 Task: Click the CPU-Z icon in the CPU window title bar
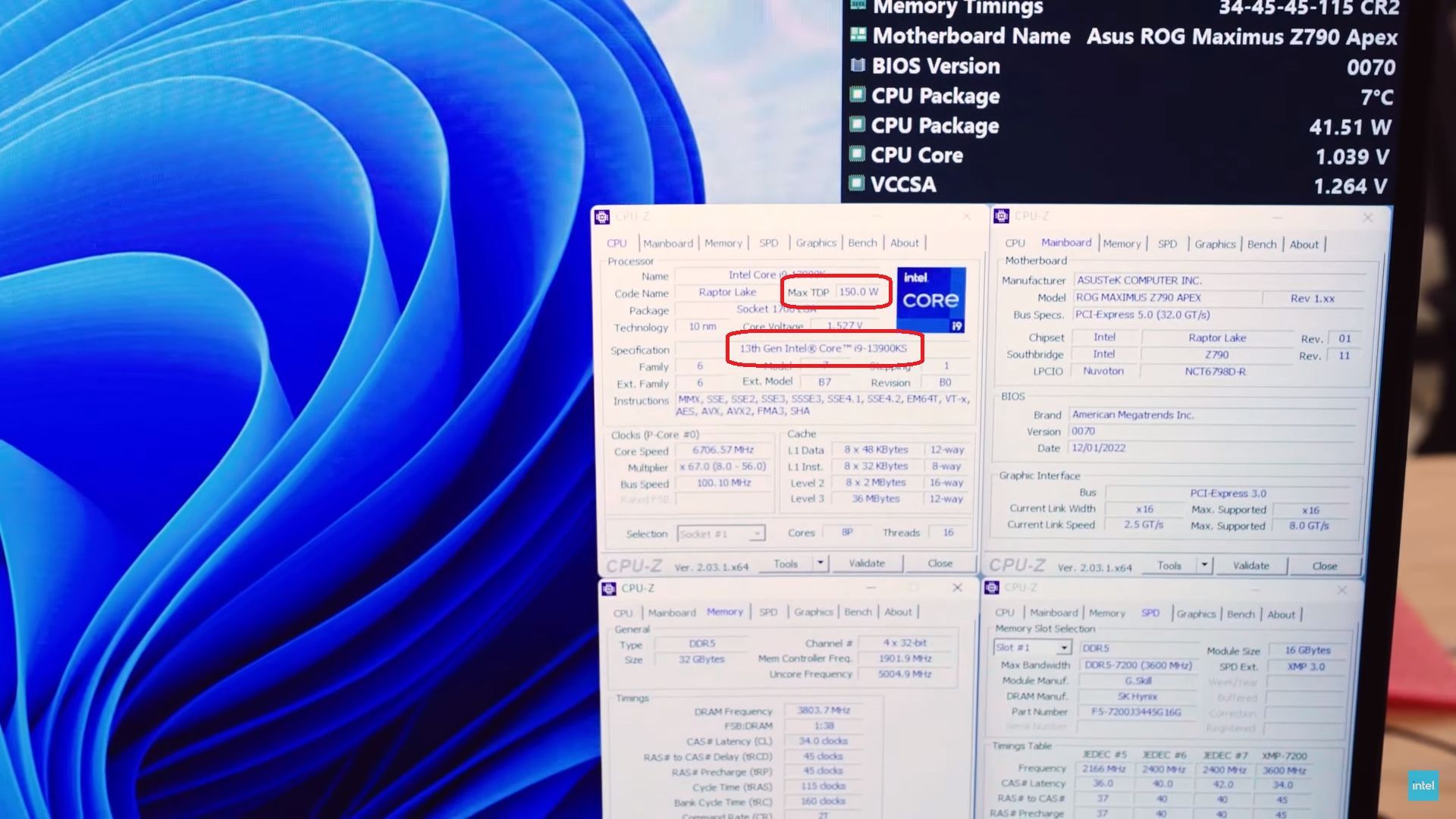[602, 217]
